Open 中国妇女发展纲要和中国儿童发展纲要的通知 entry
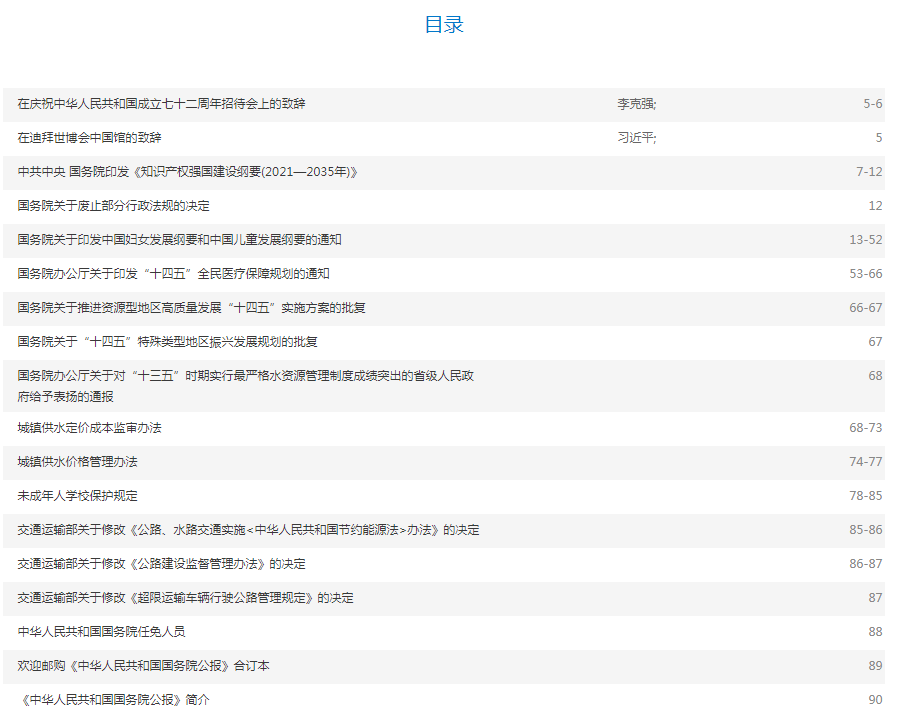The height and width of the screenshot is (723, 899). tap(179, 240)
